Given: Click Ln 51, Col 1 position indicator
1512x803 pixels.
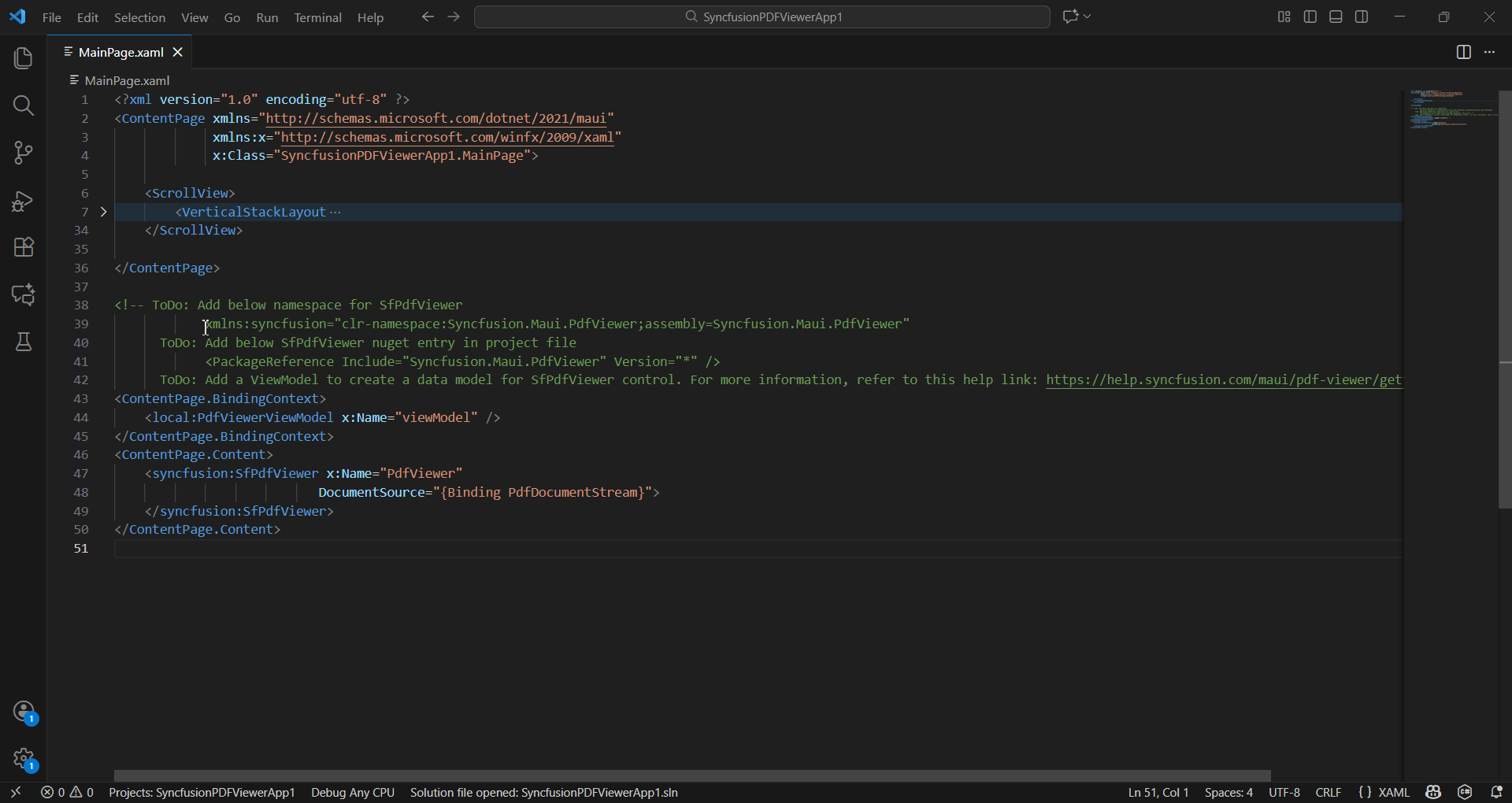Looking at the screenshot, I should (x=1158, y=792).
